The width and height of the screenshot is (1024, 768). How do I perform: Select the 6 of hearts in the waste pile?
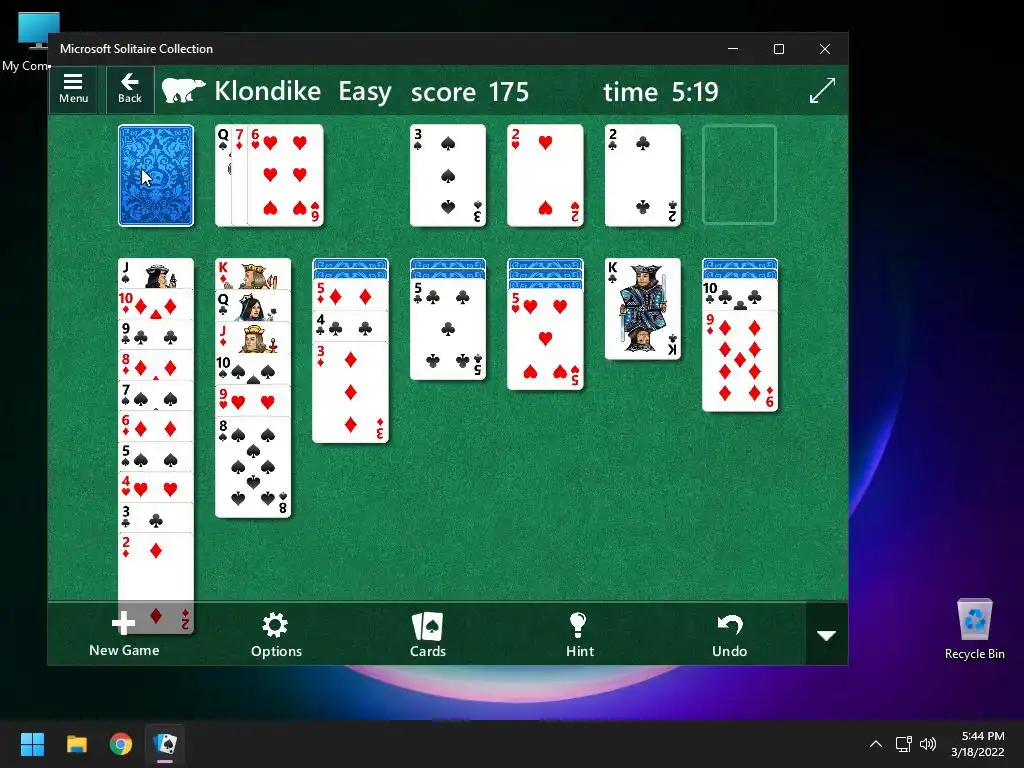tap(286, 175)
